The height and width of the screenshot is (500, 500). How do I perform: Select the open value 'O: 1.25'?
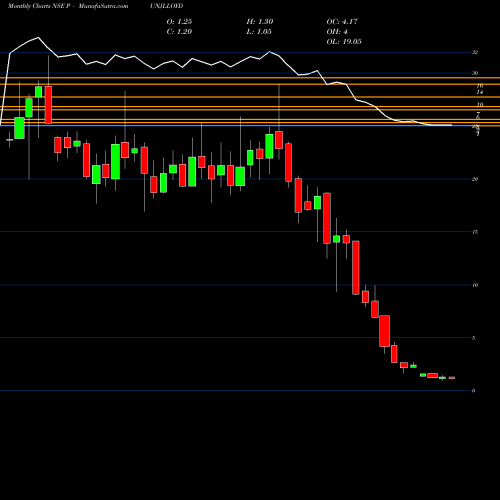179,21
